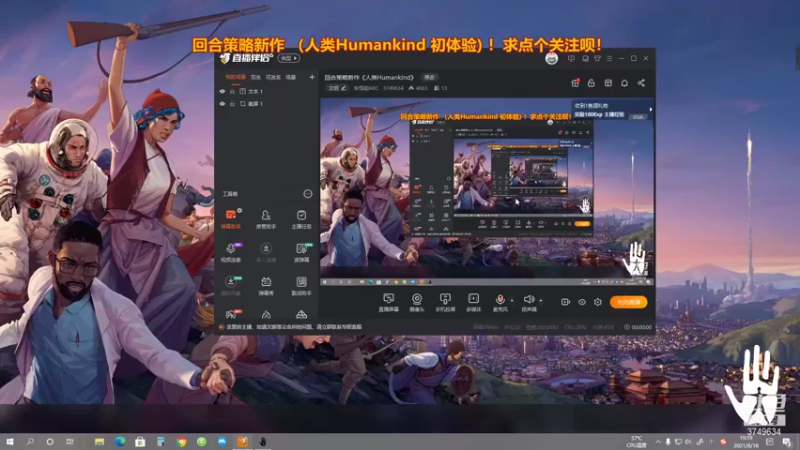Image resolution: width=800 pixels, height=450 pixels.
Task: Click the preview canvas of the stream
Action: click(487, 191)
